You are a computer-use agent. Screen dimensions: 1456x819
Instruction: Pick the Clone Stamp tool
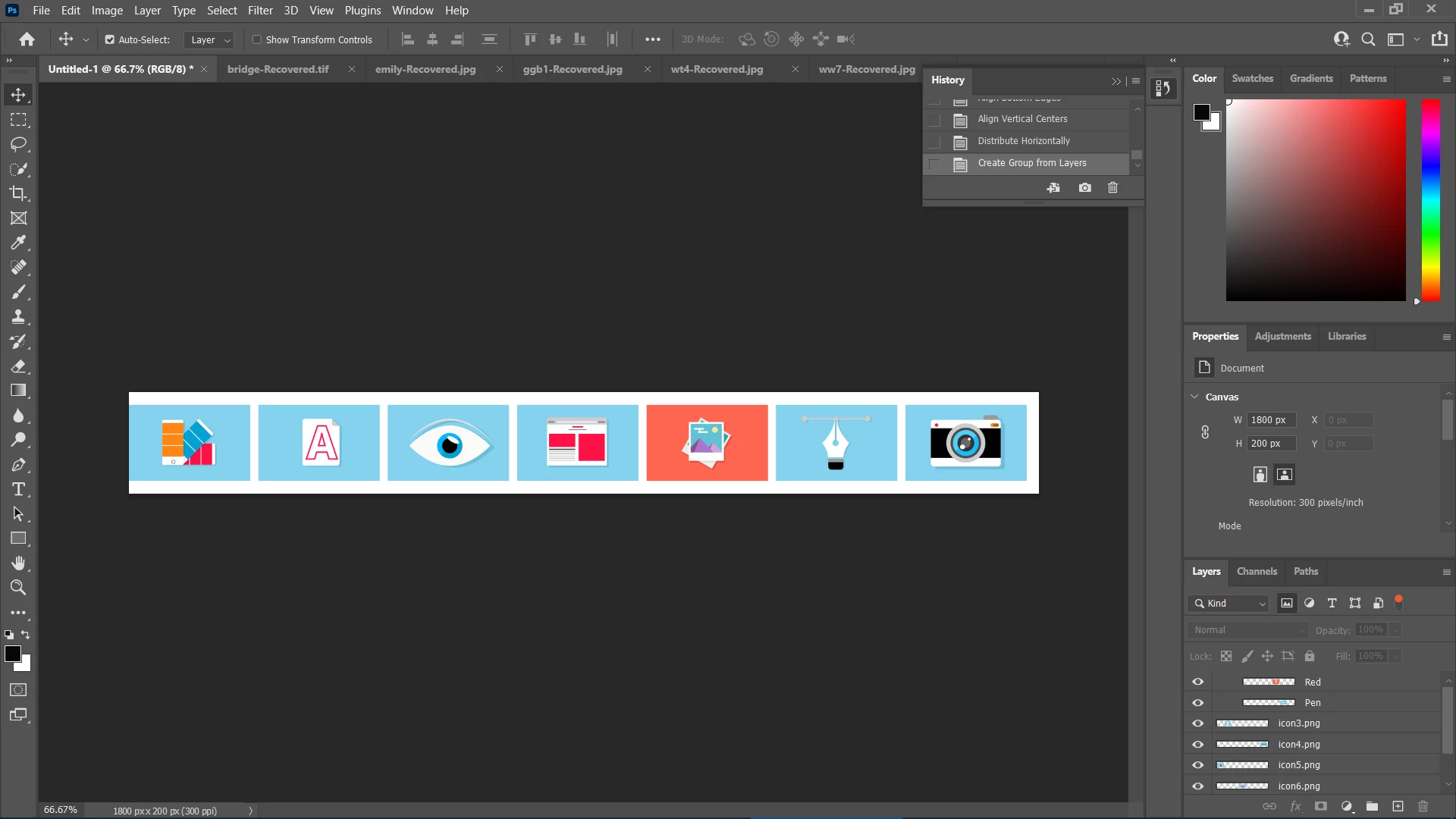[x=18, y=316]
